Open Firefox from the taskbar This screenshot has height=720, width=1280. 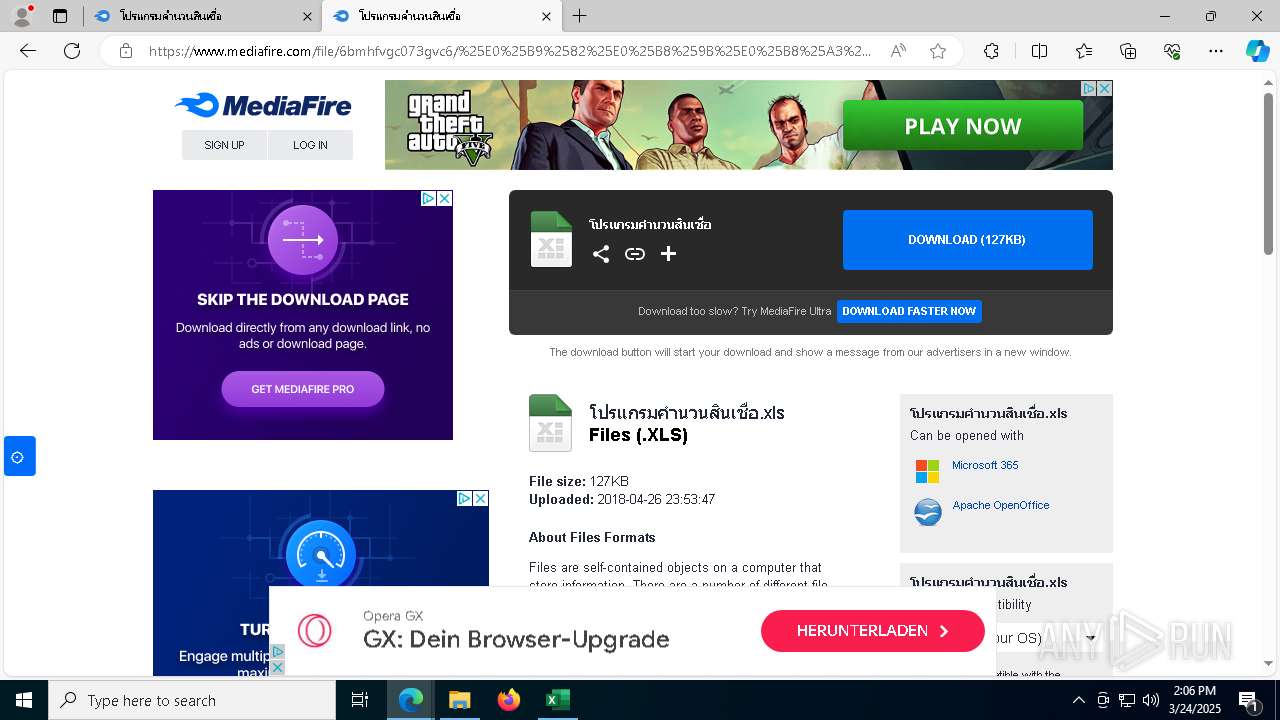pos(509,700)
